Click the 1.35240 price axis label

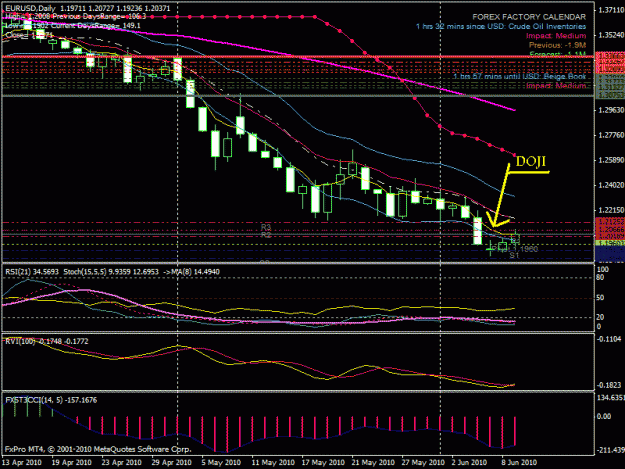coord(611,35)
